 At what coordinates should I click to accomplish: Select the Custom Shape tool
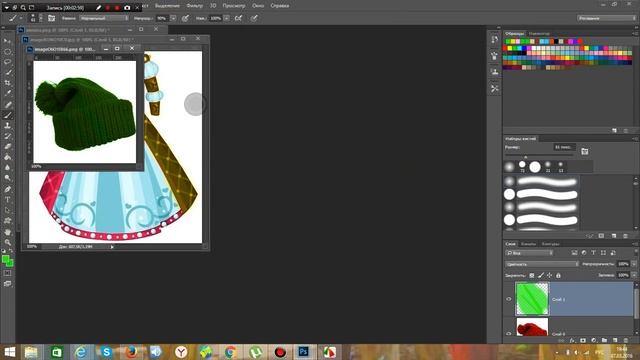(7, 221)
